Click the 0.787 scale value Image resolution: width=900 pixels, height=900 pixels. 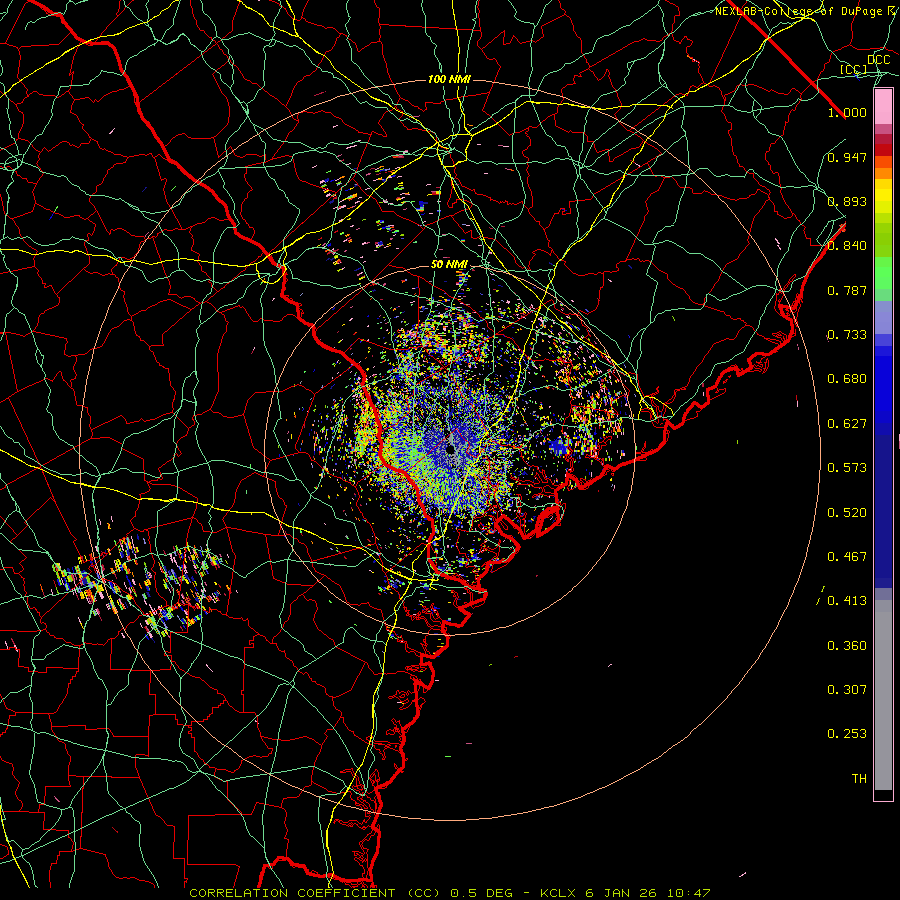tap(847, 290)
